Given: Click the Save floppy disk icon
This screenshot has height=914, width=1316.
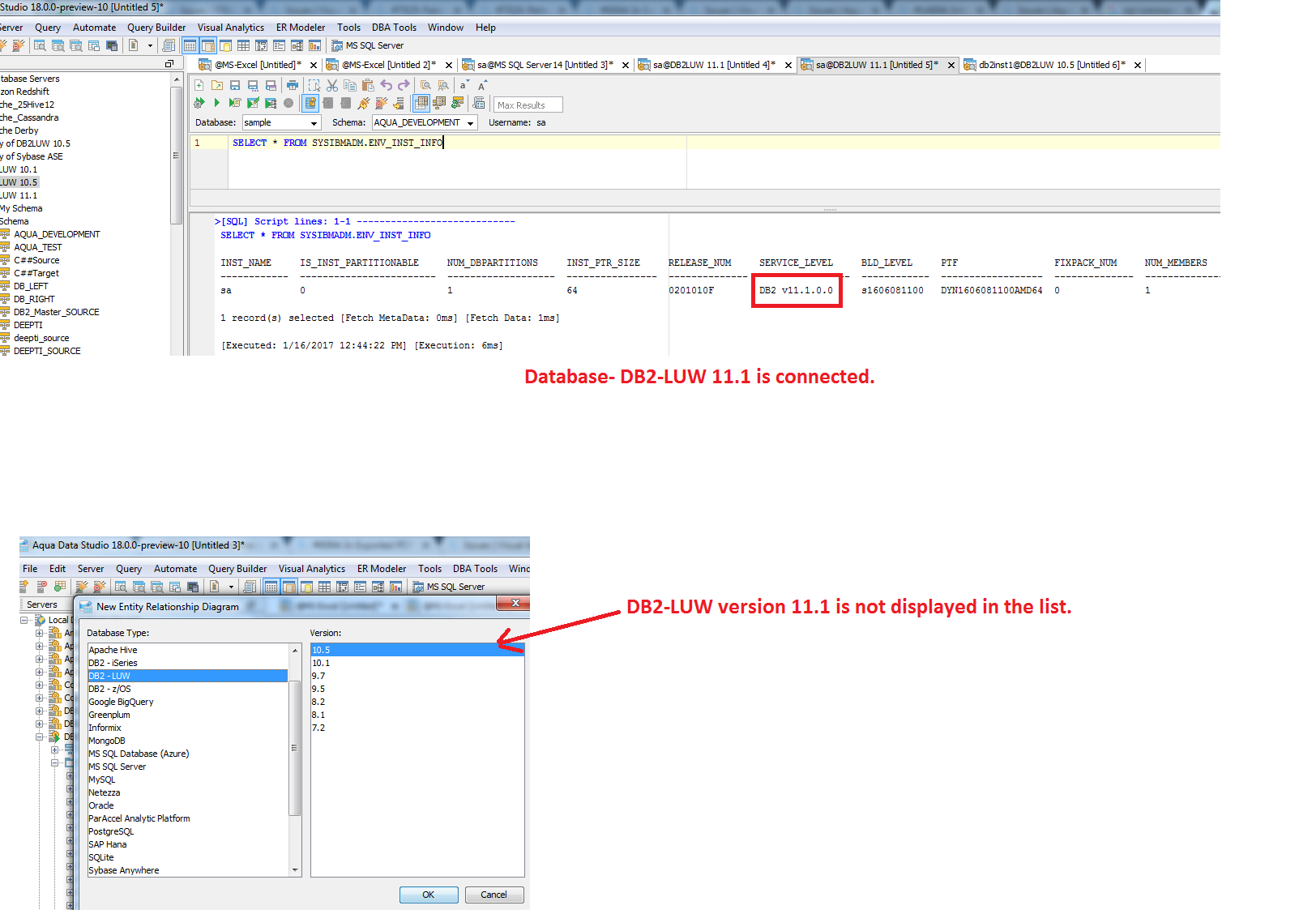Looking at the screenshot, I should point(235,85).
